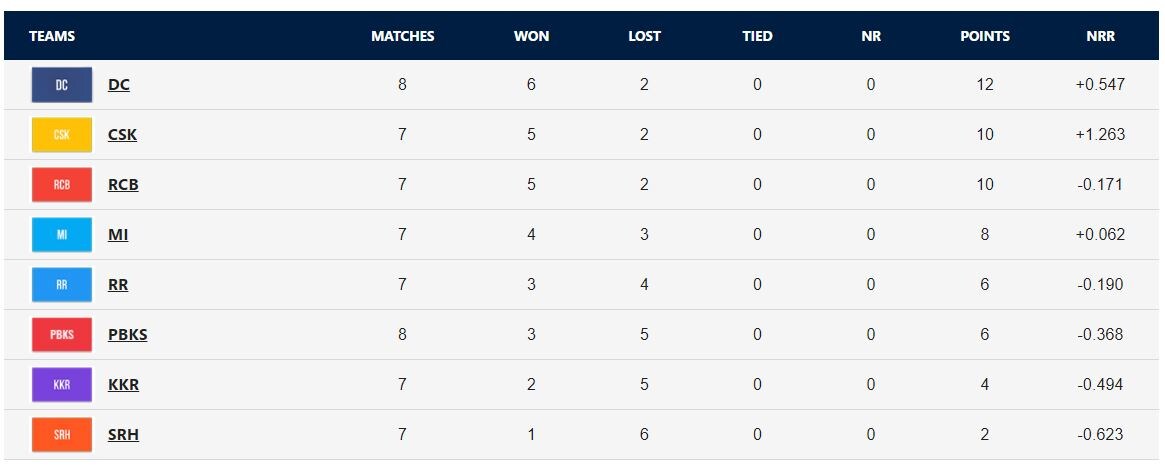Open the DC team name link

(119, 85)
